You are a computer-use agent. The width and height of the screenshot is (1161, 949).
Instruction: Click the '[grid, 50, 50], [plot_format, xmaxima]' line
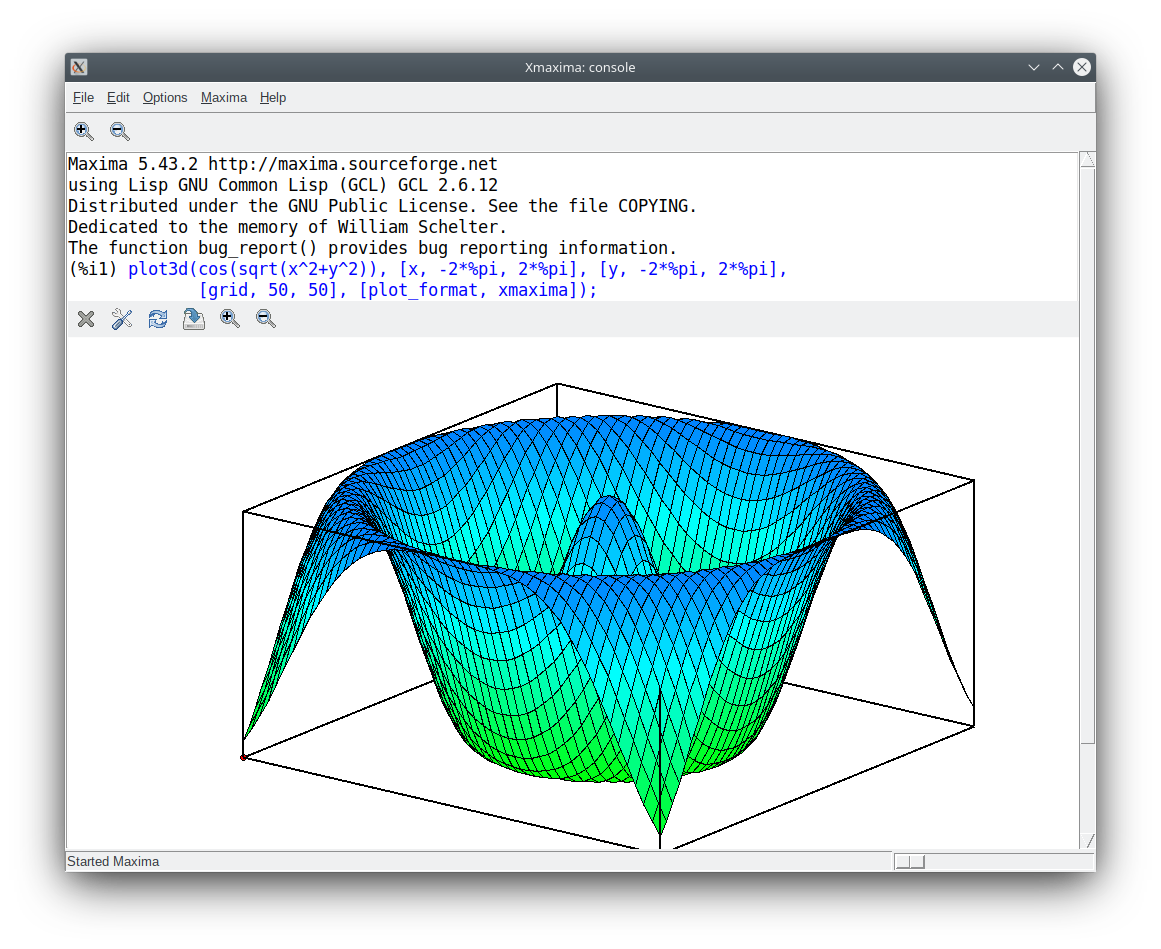398,290
